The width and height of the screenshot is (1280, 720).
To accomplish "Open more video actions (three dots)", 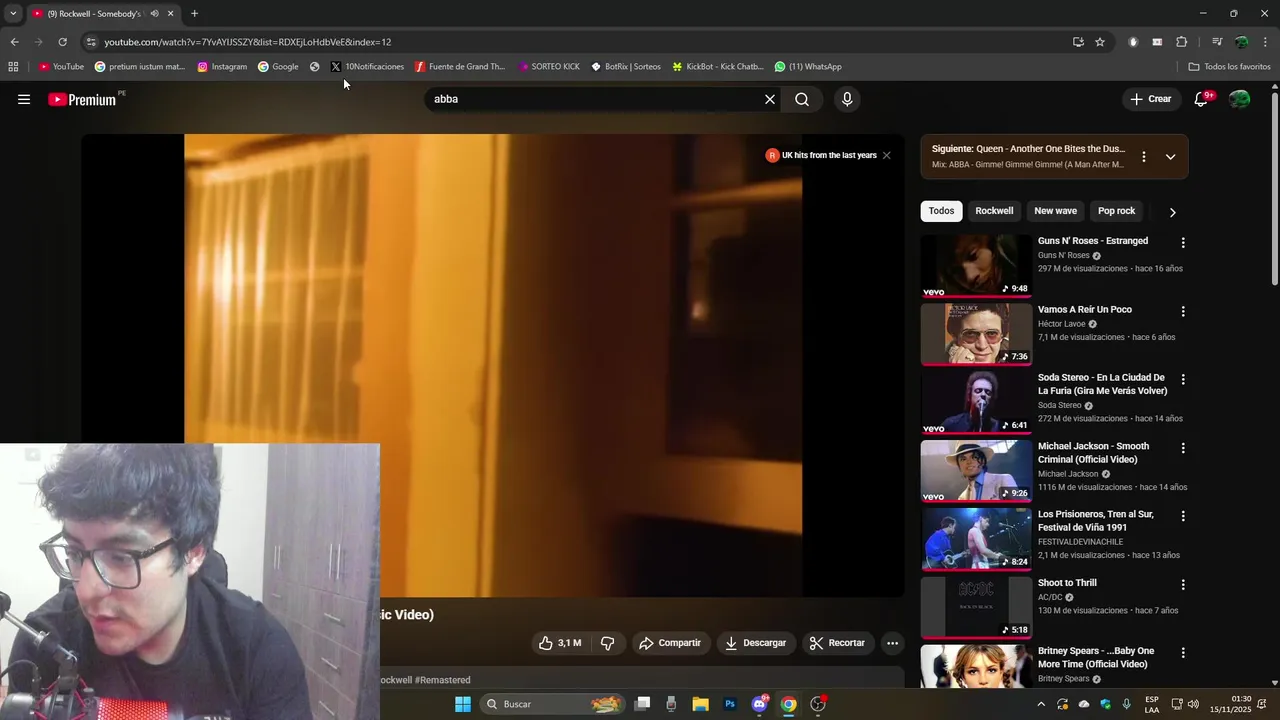I will click(893, 643).
